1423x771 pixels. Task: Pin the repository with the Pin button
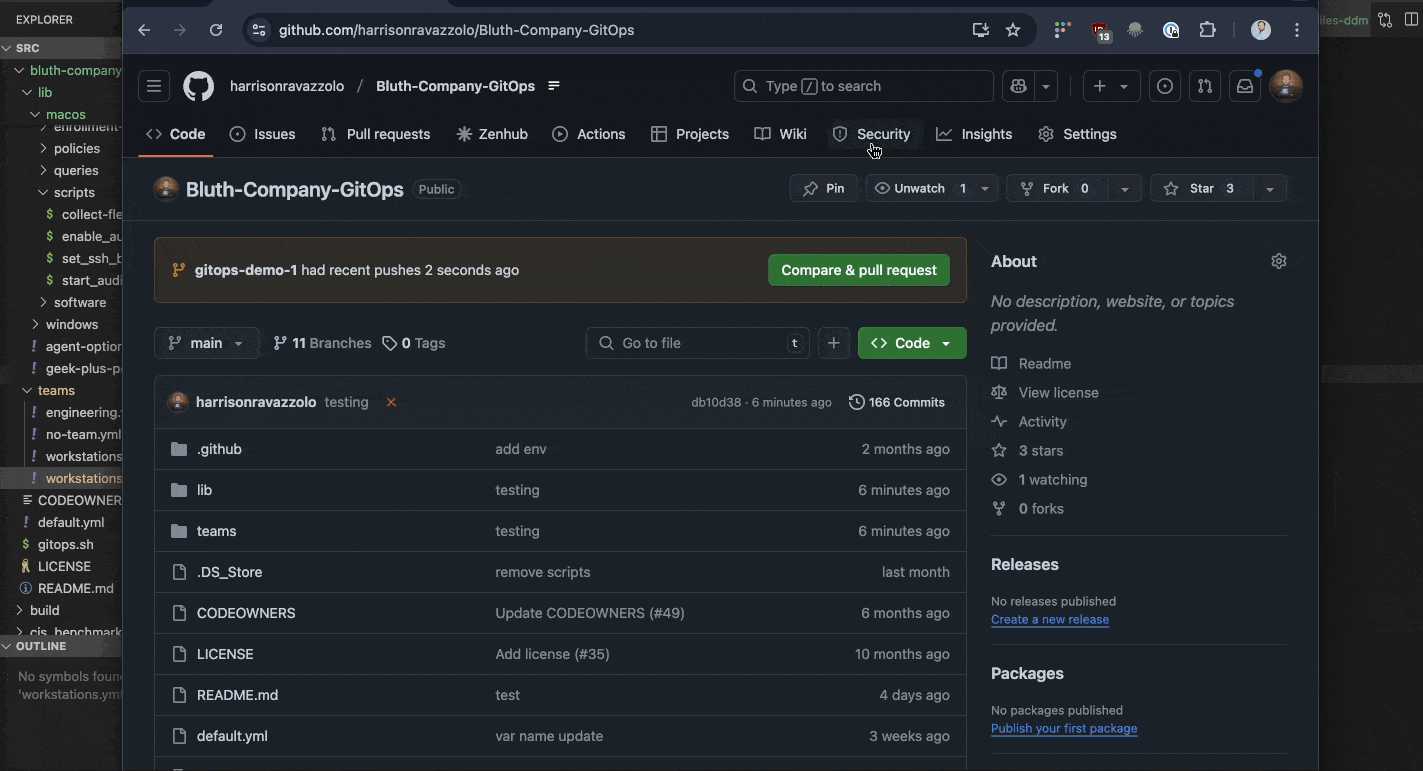[823, 188]
